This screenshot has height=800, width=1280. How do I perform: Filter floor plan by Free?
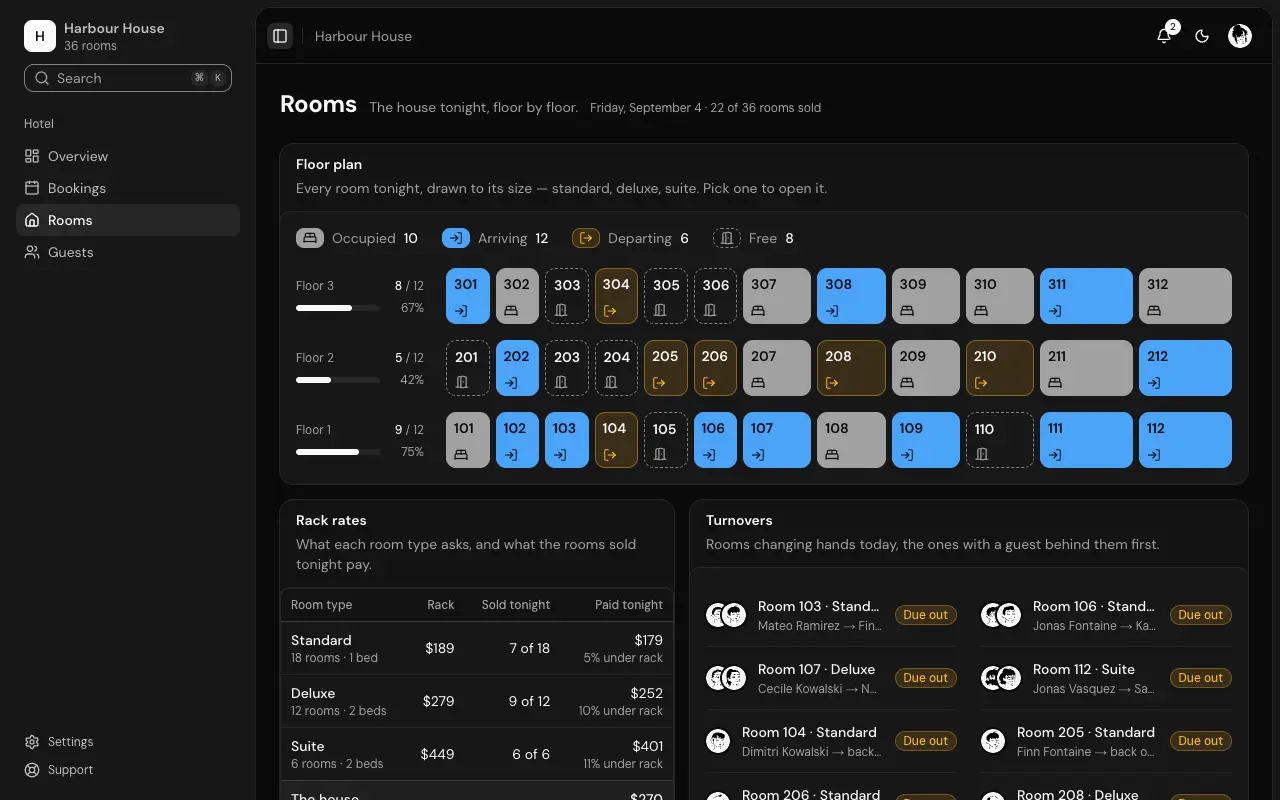click(753, 238)
